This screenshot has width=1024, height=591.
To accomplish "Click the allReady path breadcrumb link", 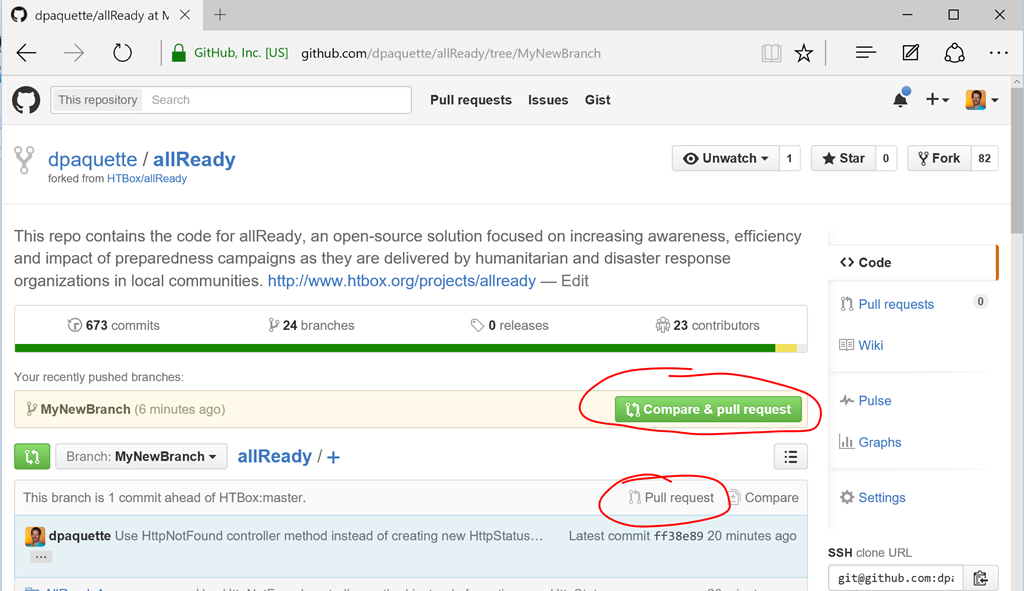I will point(274,456).
